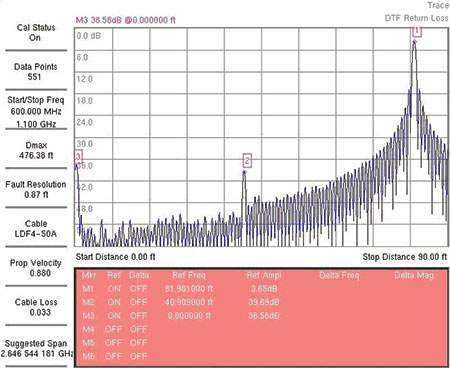Click the M3 Ref ON cell

(x=114, y=316)
